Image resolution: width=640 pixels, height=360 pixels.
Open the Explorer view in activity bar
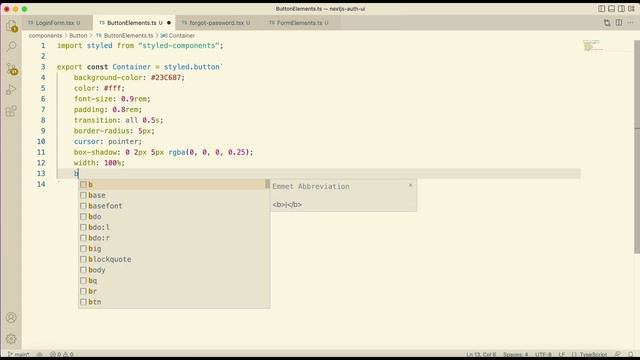coord(11,26)
